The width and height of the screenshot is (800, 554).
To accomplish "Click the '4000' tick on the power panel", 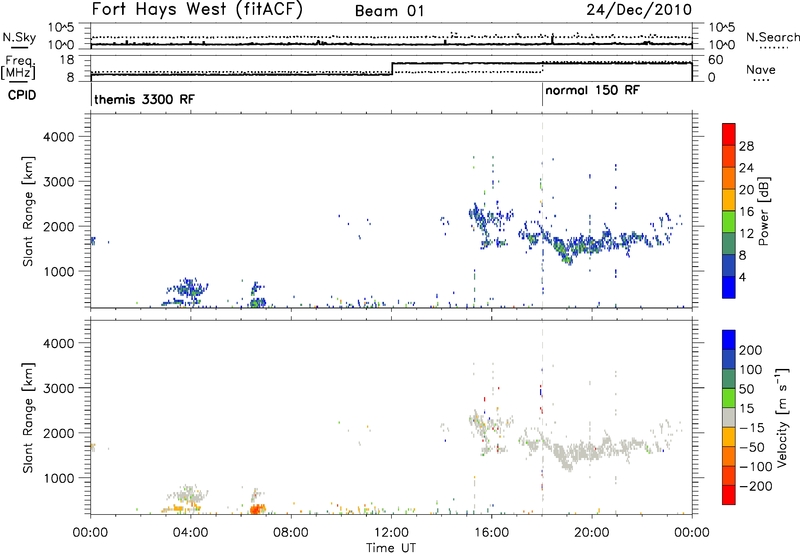I will 58,137.
